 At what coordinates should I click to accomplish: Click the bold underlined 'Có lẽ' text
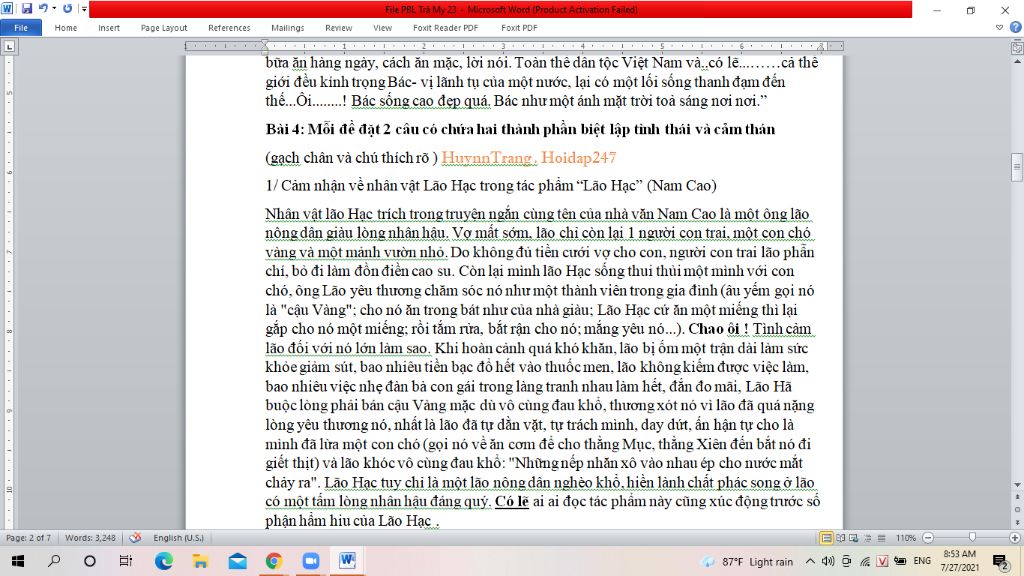[x=512, y=502]
